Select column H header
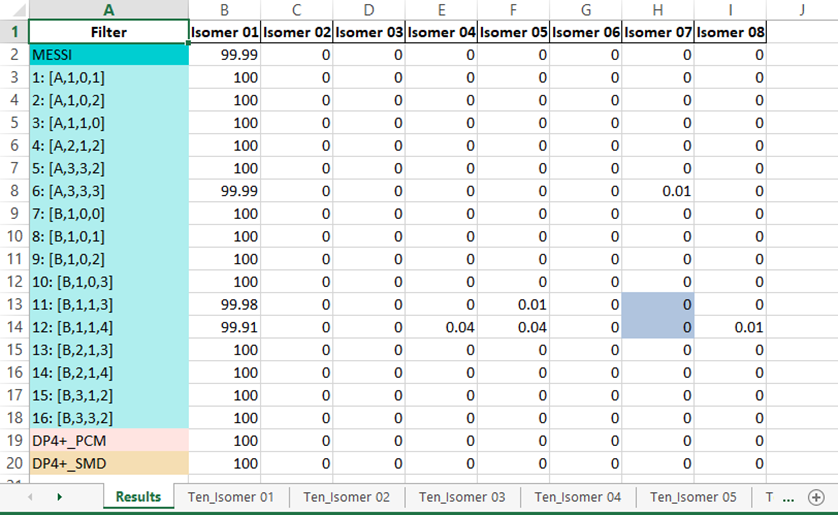The width and height of the screenshot is (838, 515). point(658,10)
